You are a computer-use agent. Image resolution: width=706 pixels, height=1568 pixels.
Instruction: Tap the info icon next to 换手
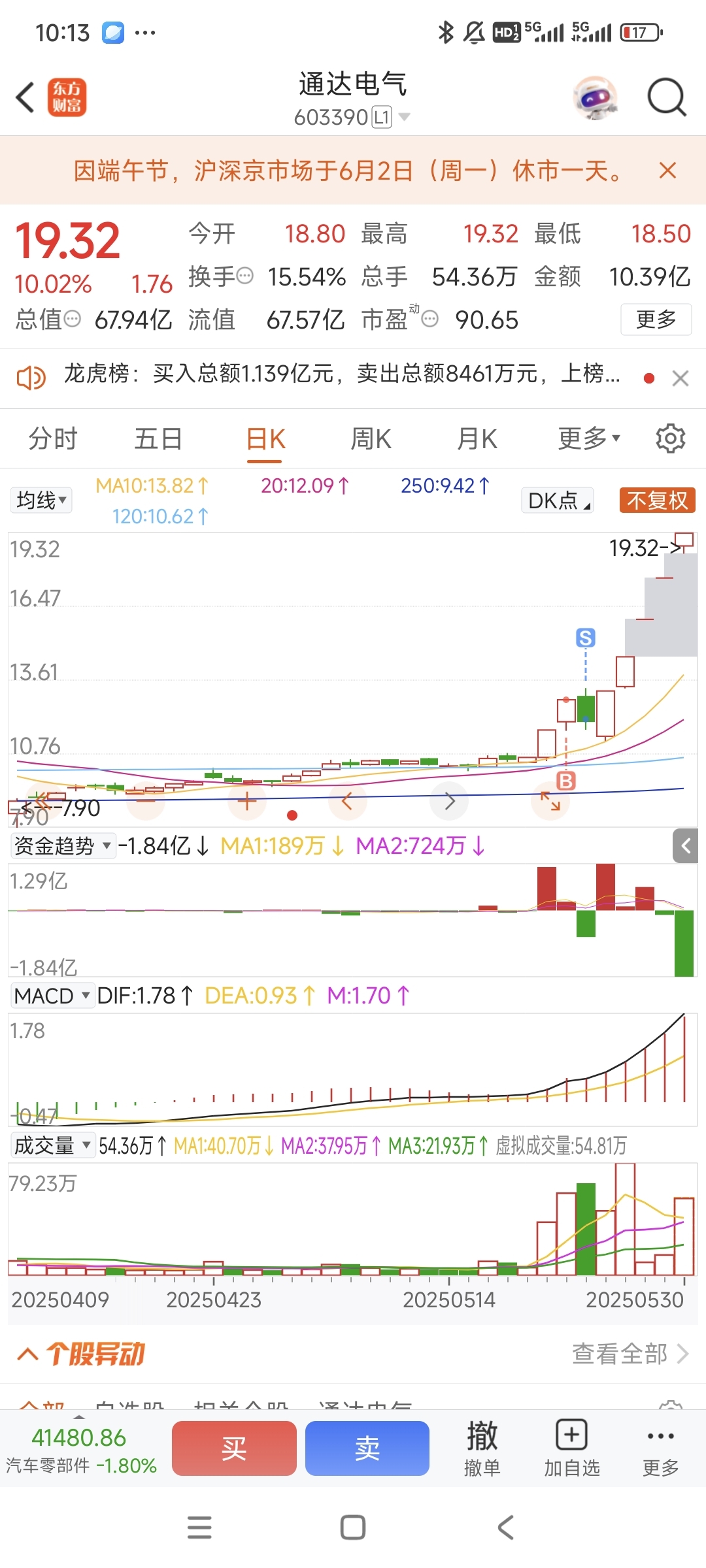[244, 276]
